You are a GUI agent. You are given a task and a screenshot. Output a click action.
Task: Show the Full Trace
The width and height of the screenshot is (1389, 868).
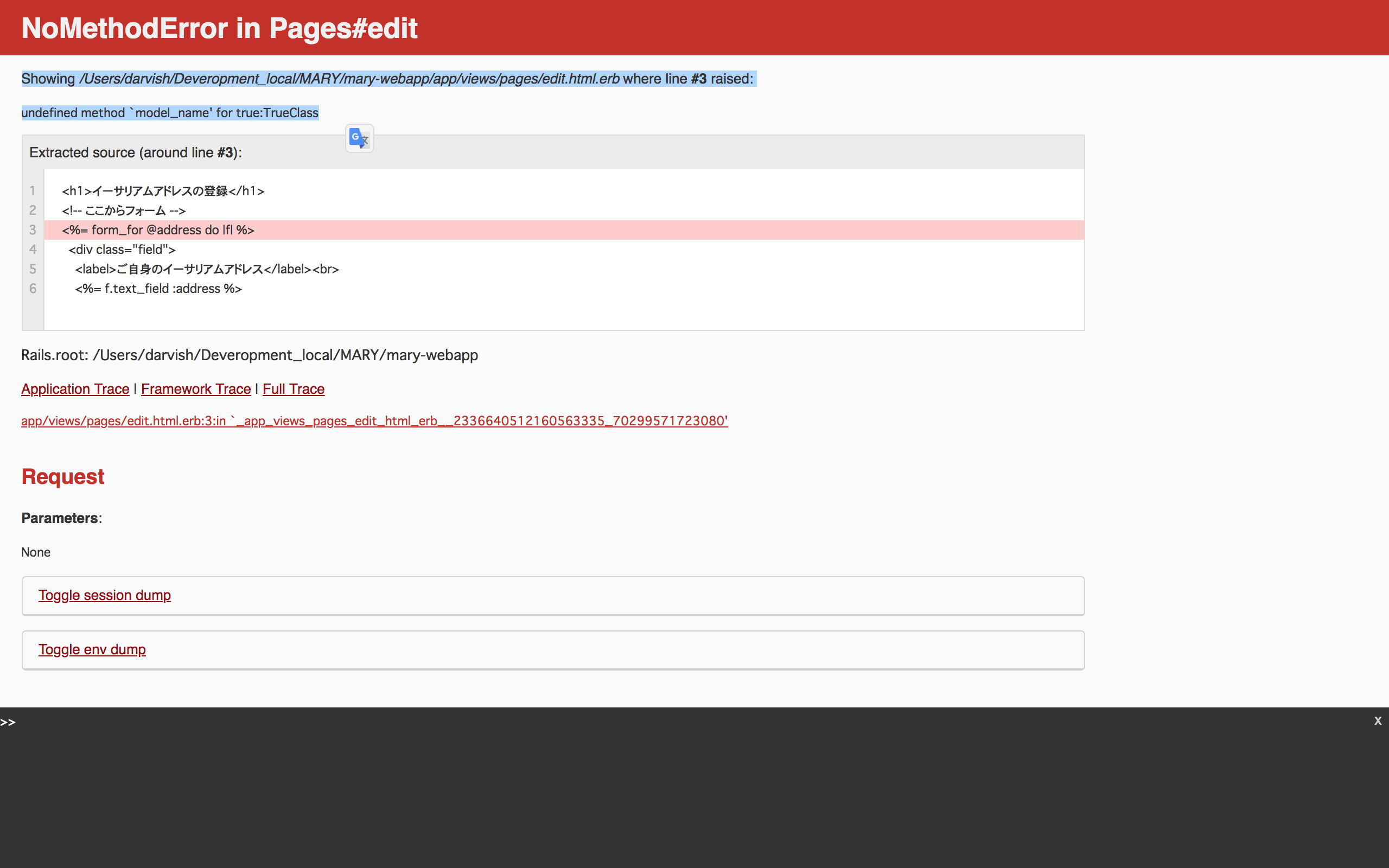(294, 389)
